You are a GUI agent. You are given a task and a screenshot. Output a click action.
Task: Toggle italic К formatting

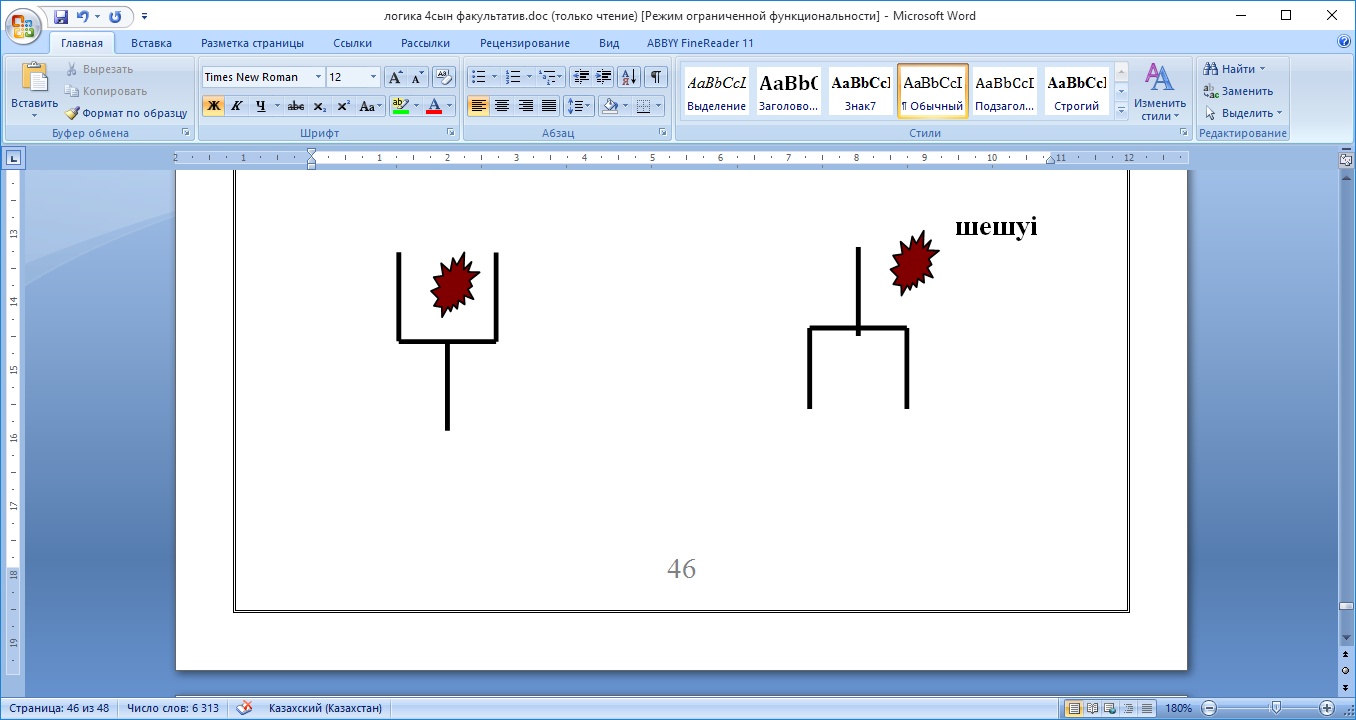click(237, 106)
